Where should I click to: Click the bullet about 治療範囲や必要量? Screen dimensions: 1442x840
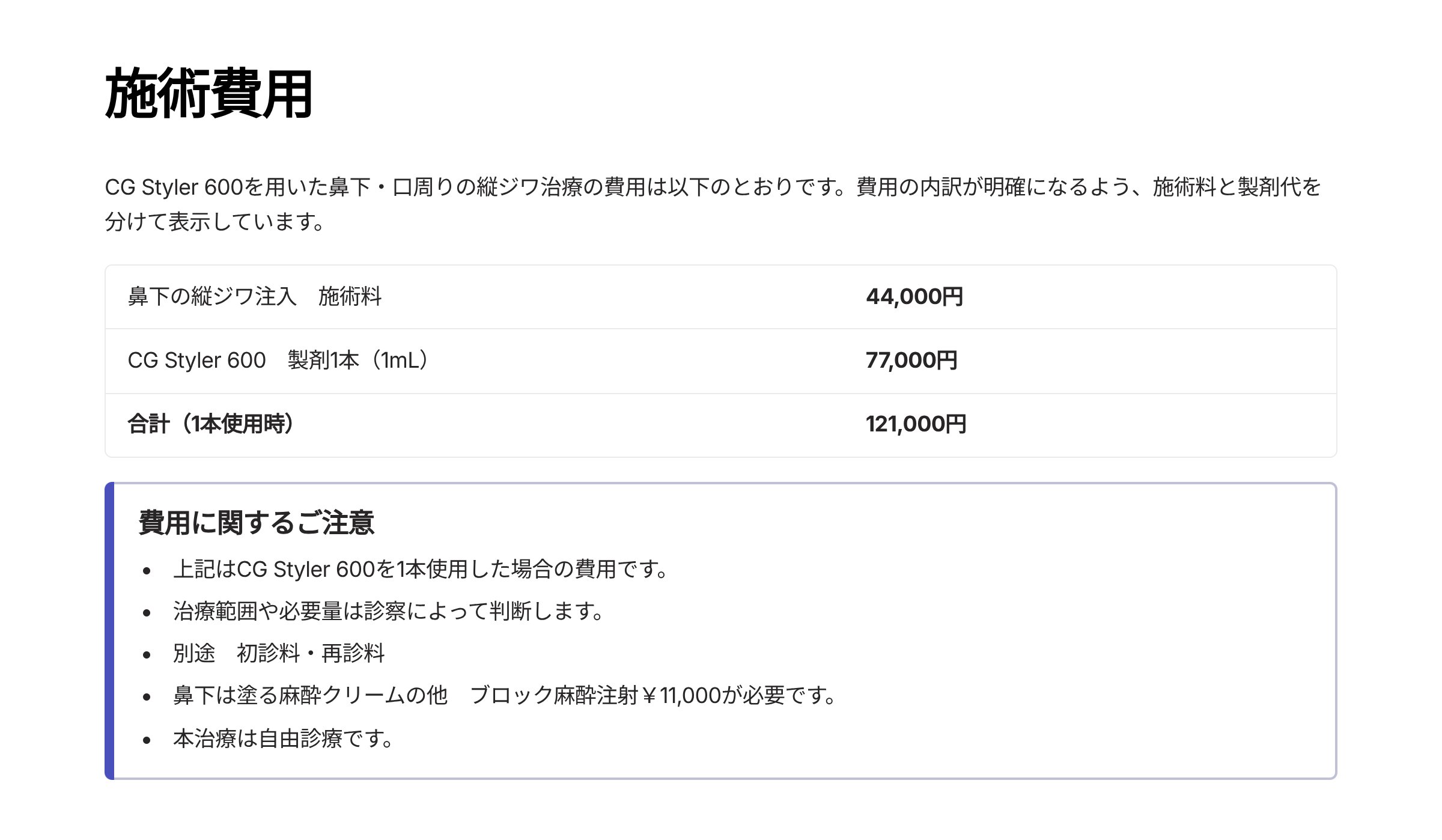pos(389,611)
